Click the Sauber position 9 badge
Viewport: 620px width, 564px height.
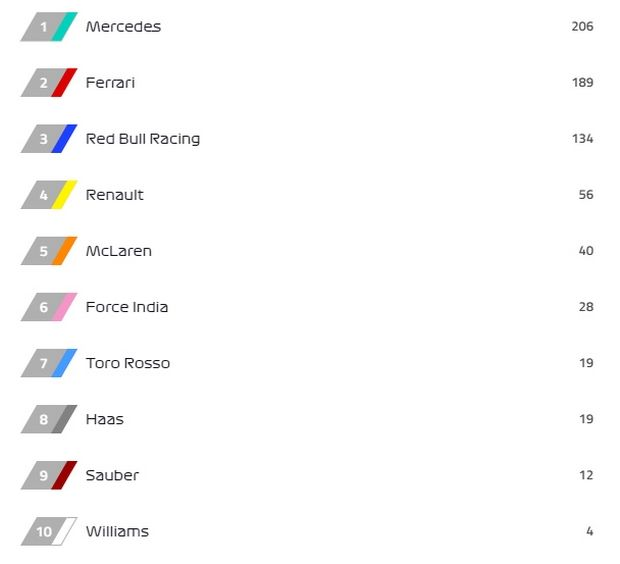point(49,476)
